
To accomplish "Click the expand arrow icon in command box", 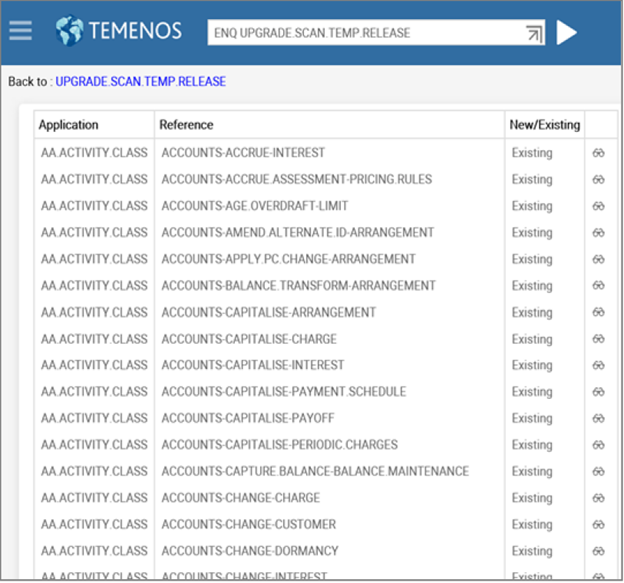I will pyautogui.click(x=535, y=34).
